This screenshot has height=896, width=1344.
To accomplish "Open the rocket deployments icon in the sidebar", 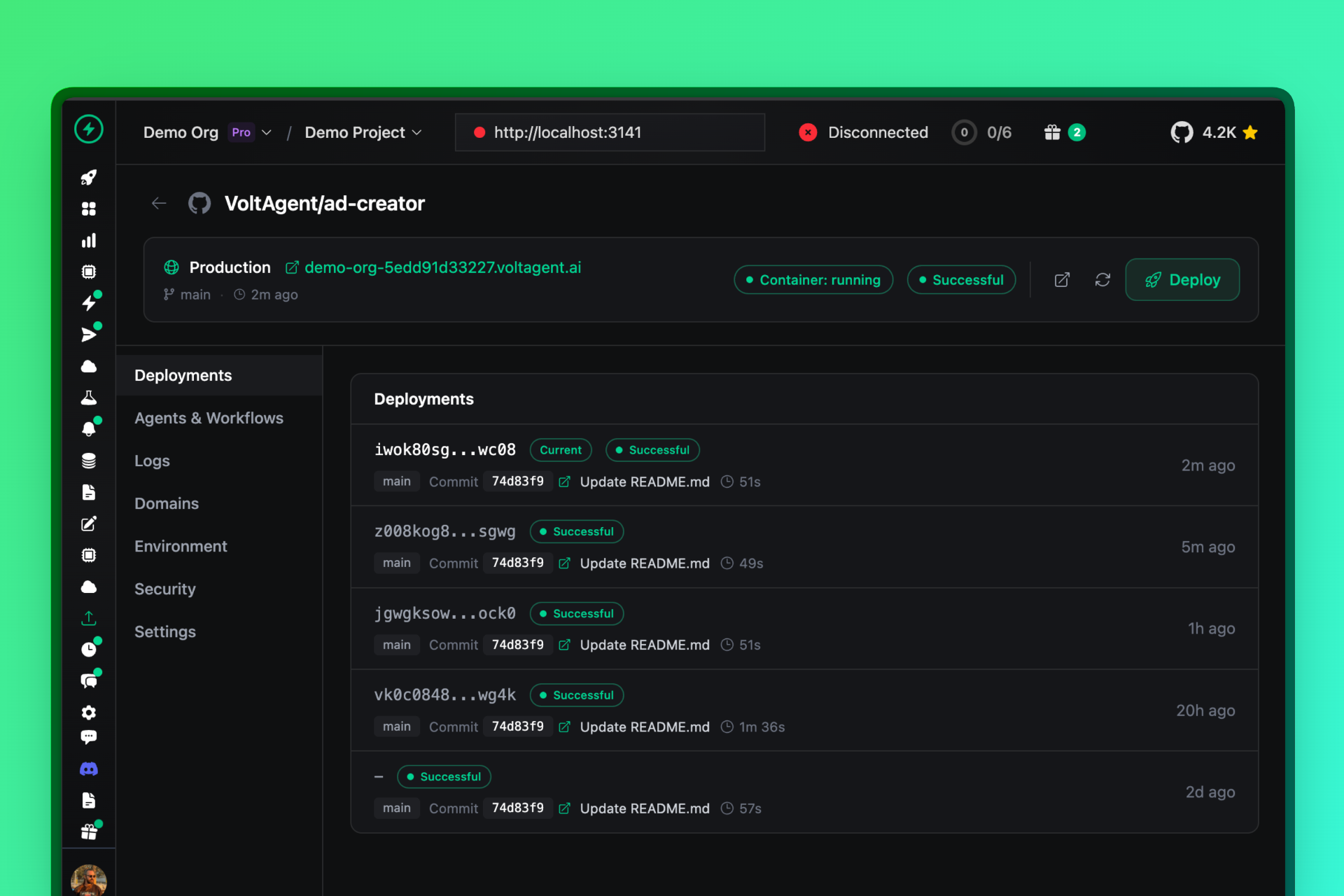I will tap(89, 177).
